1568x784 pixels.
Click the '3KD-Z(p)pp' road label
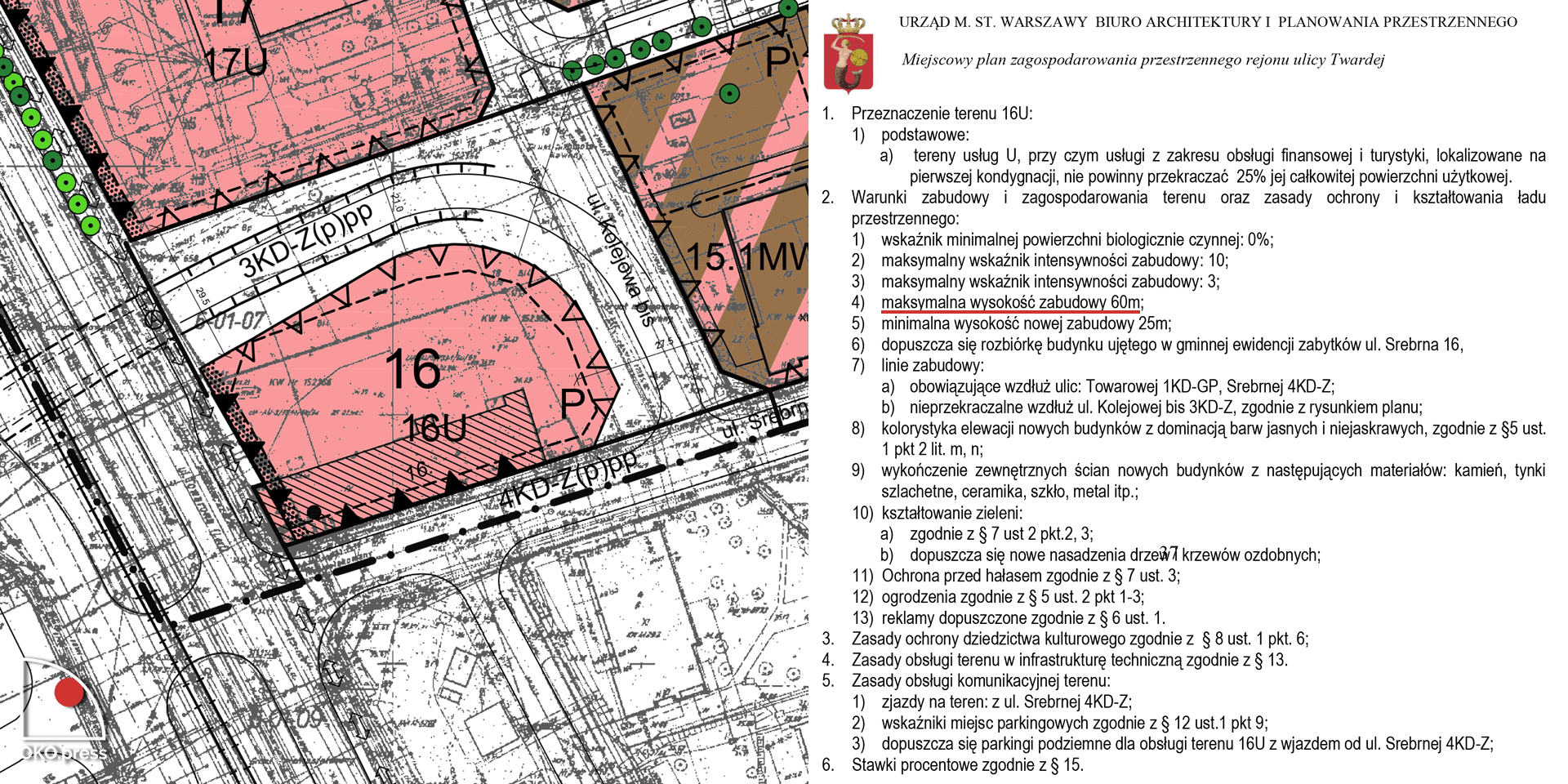coord(306,239)
